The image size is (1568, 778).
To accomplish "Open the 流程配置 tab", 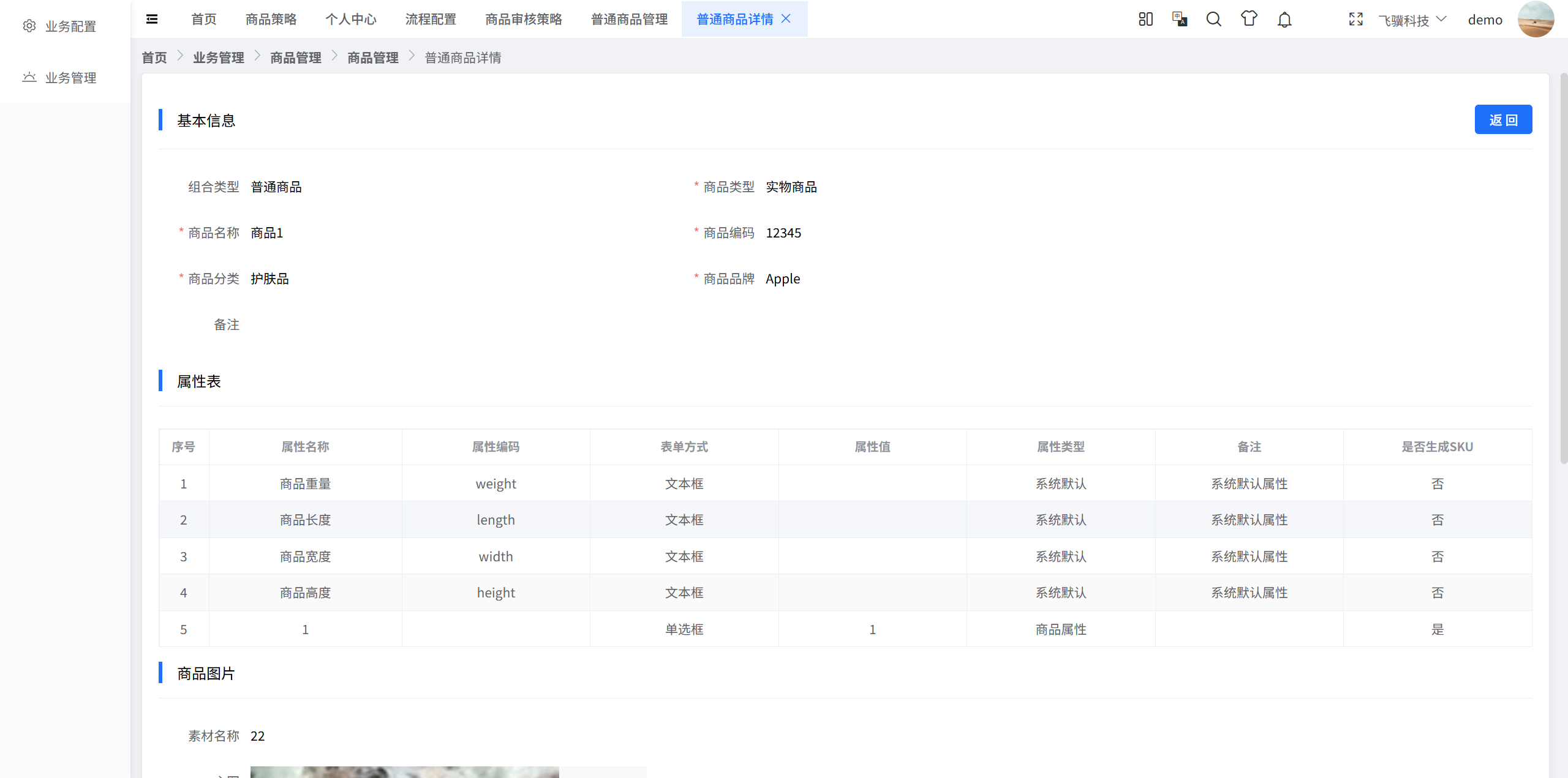I will 430,19.
